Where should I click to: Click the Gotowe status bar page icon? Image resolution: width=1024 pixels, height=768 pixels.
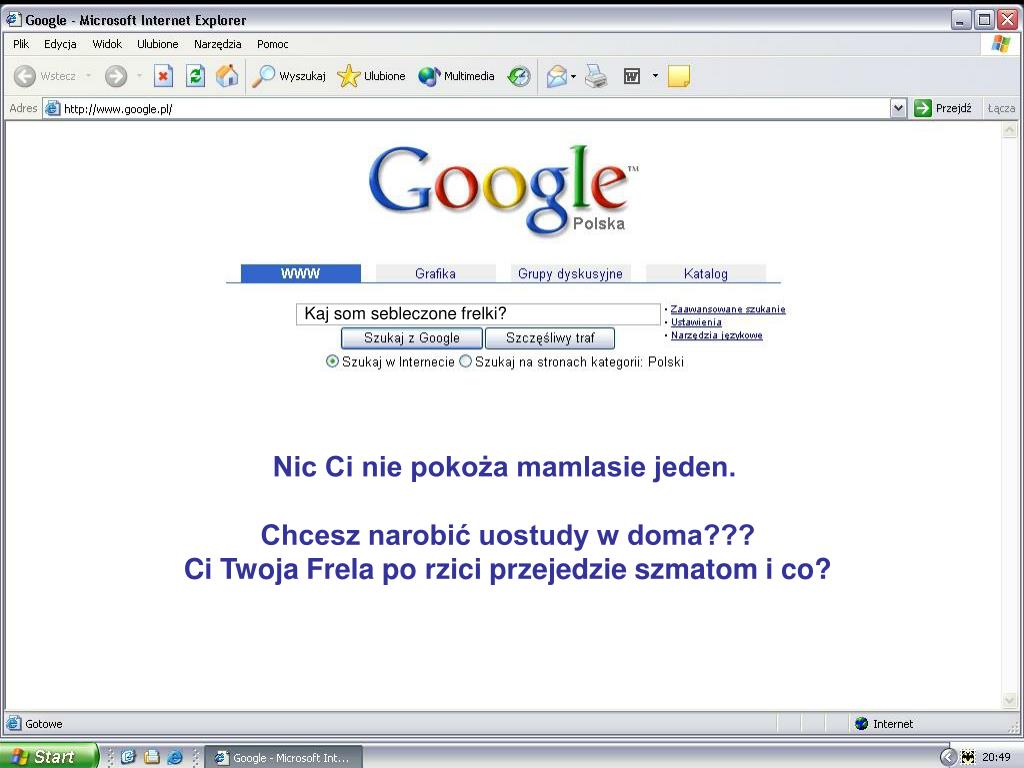pos(13,723)
